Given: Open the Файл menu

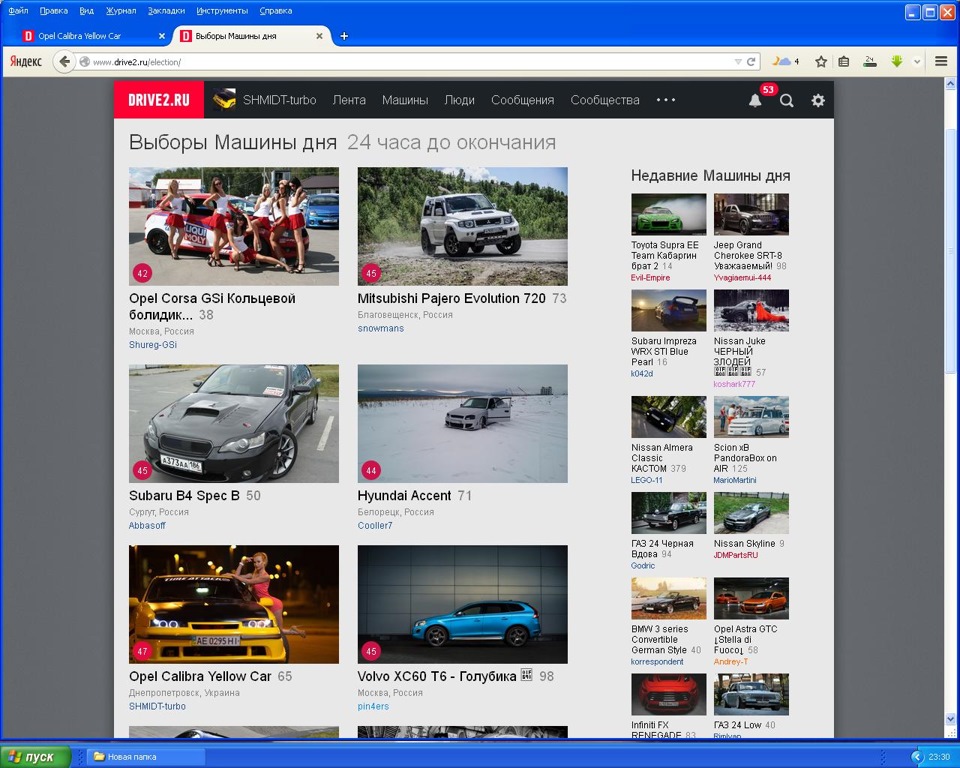Looking at the screenshot, I should 18,11.
